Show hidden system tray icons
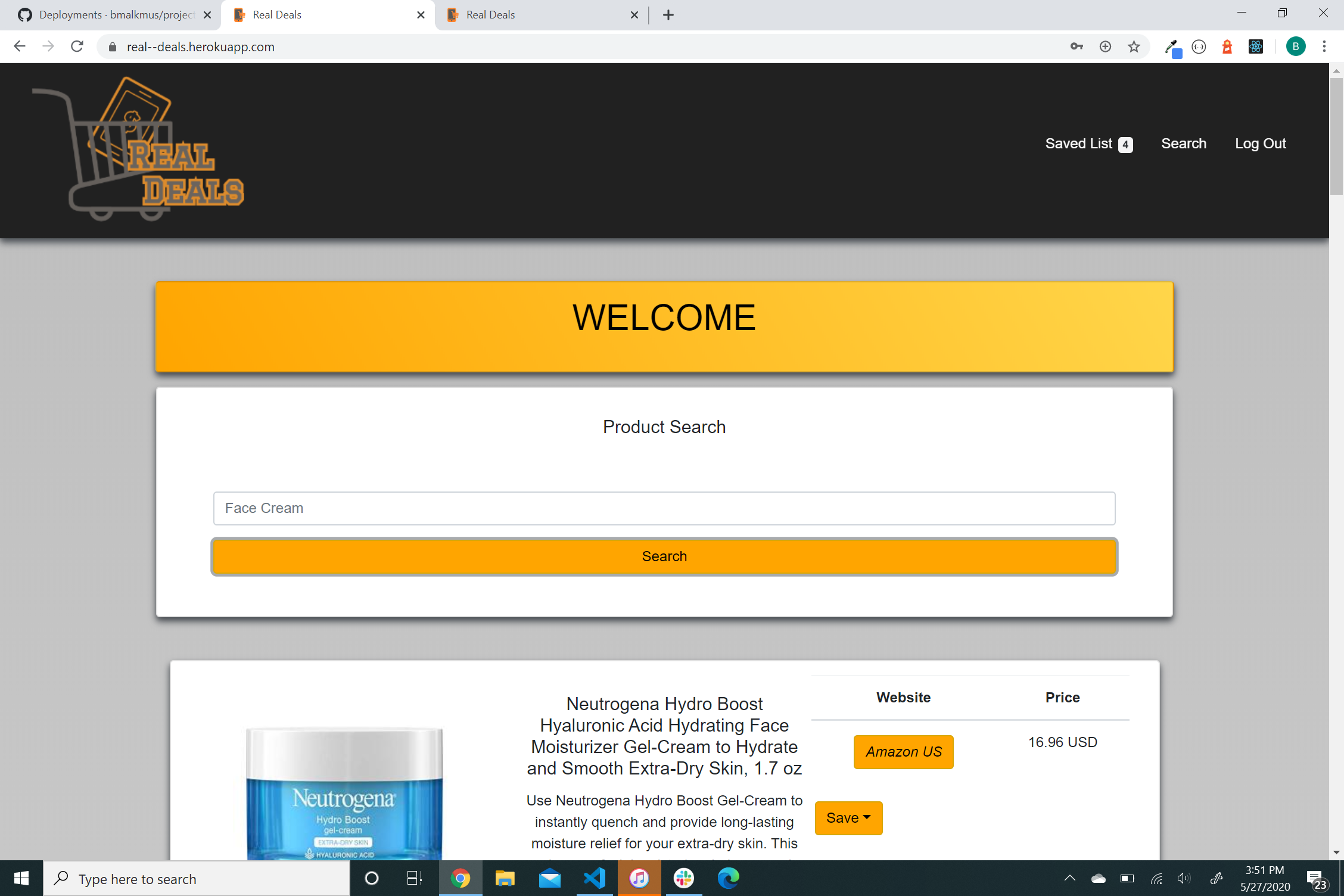This screenshot has width=1344, height=896. [x=1070, y=878]
